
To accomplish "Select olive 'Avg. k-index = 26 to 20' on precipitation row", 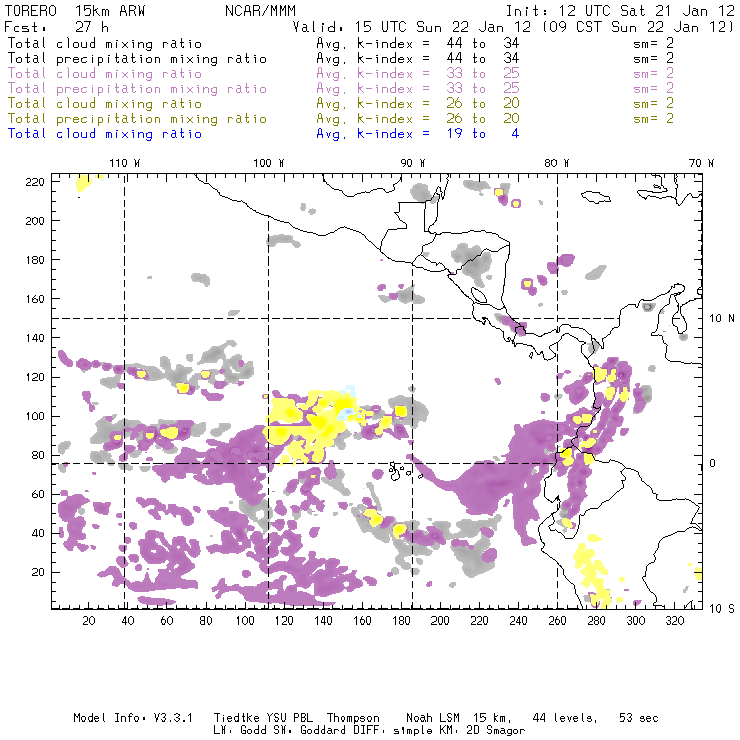I will [x=418, y=118].
